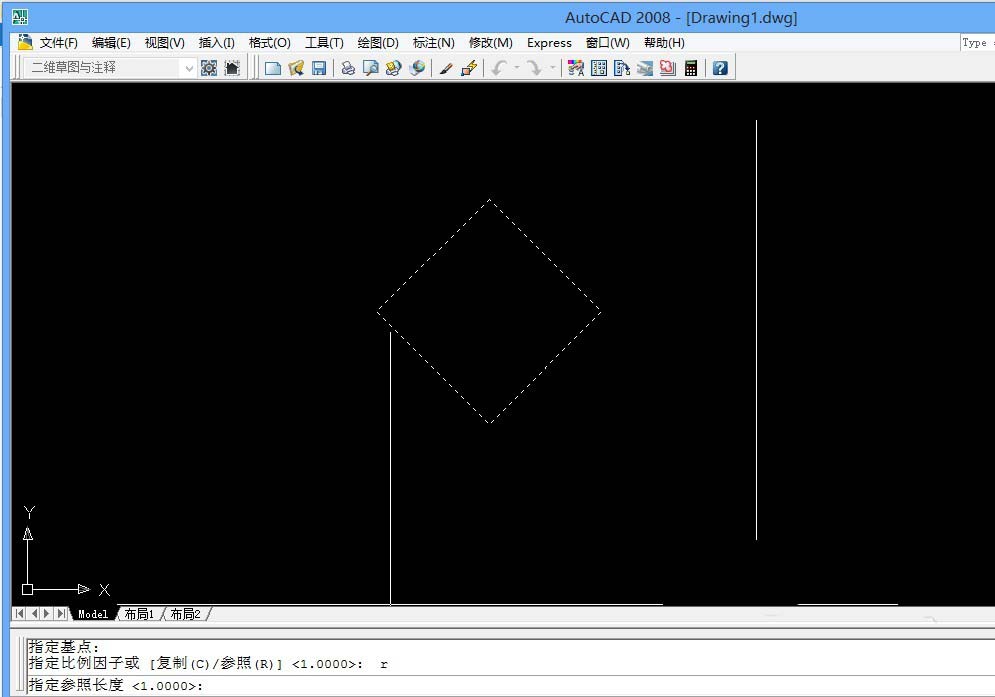Save the drawing with floppy disk icon

pyautogui.click(x=319, y=68)
